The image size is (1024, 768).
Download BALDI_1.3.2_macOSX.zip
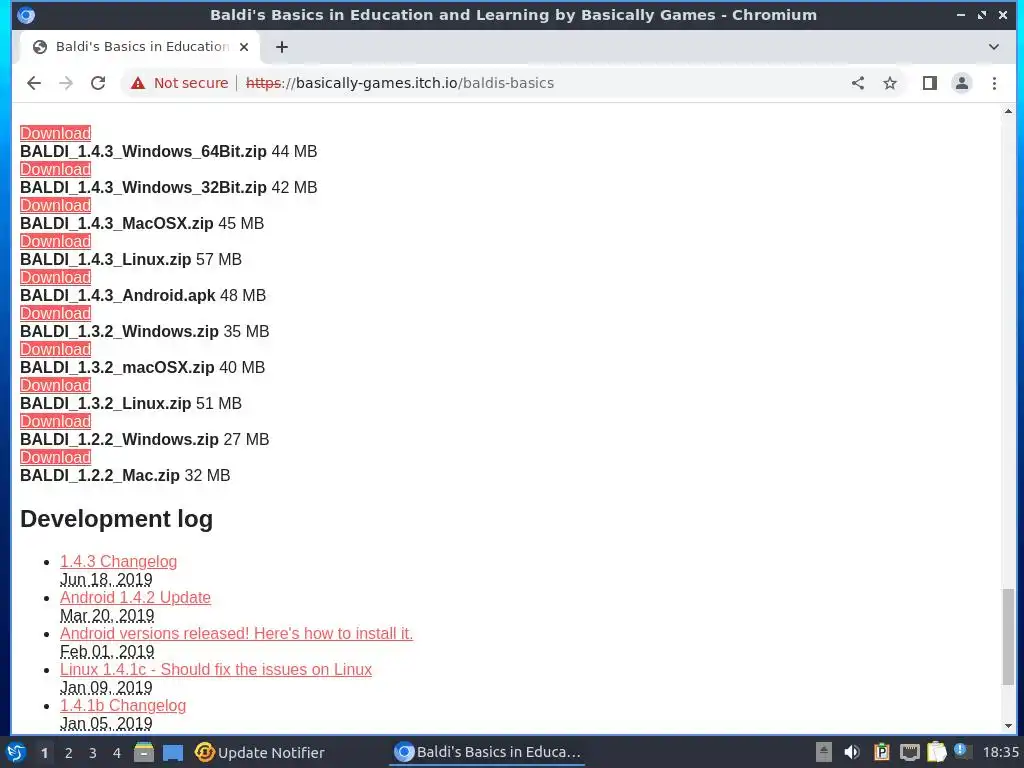[56, 349]
